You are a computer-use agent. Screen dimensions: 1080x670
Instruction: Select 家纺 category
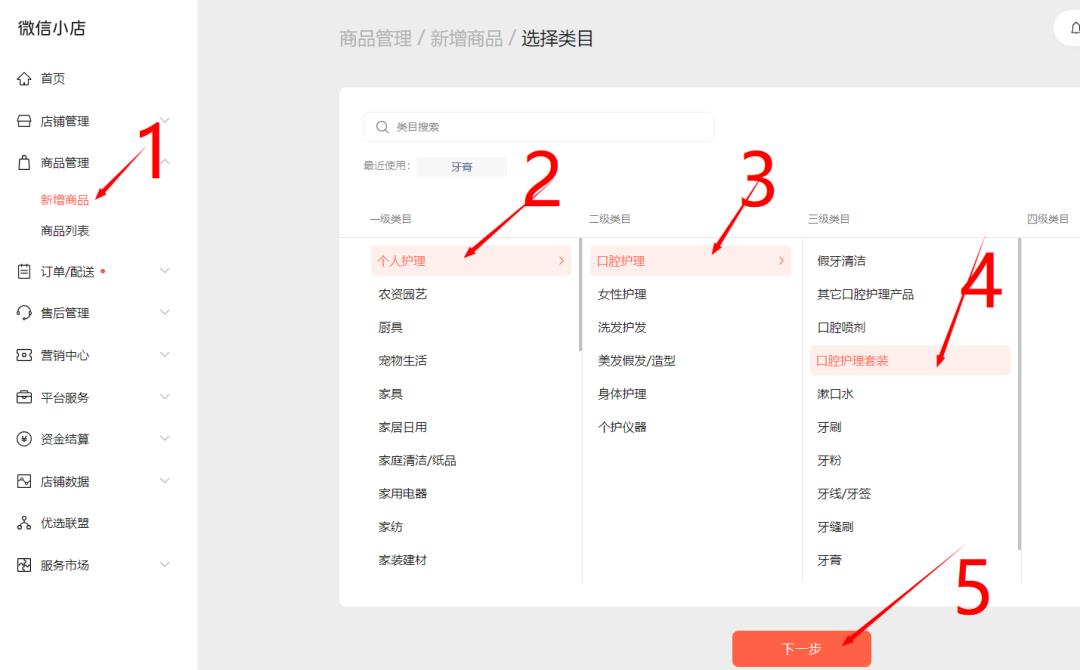(390, 527)
